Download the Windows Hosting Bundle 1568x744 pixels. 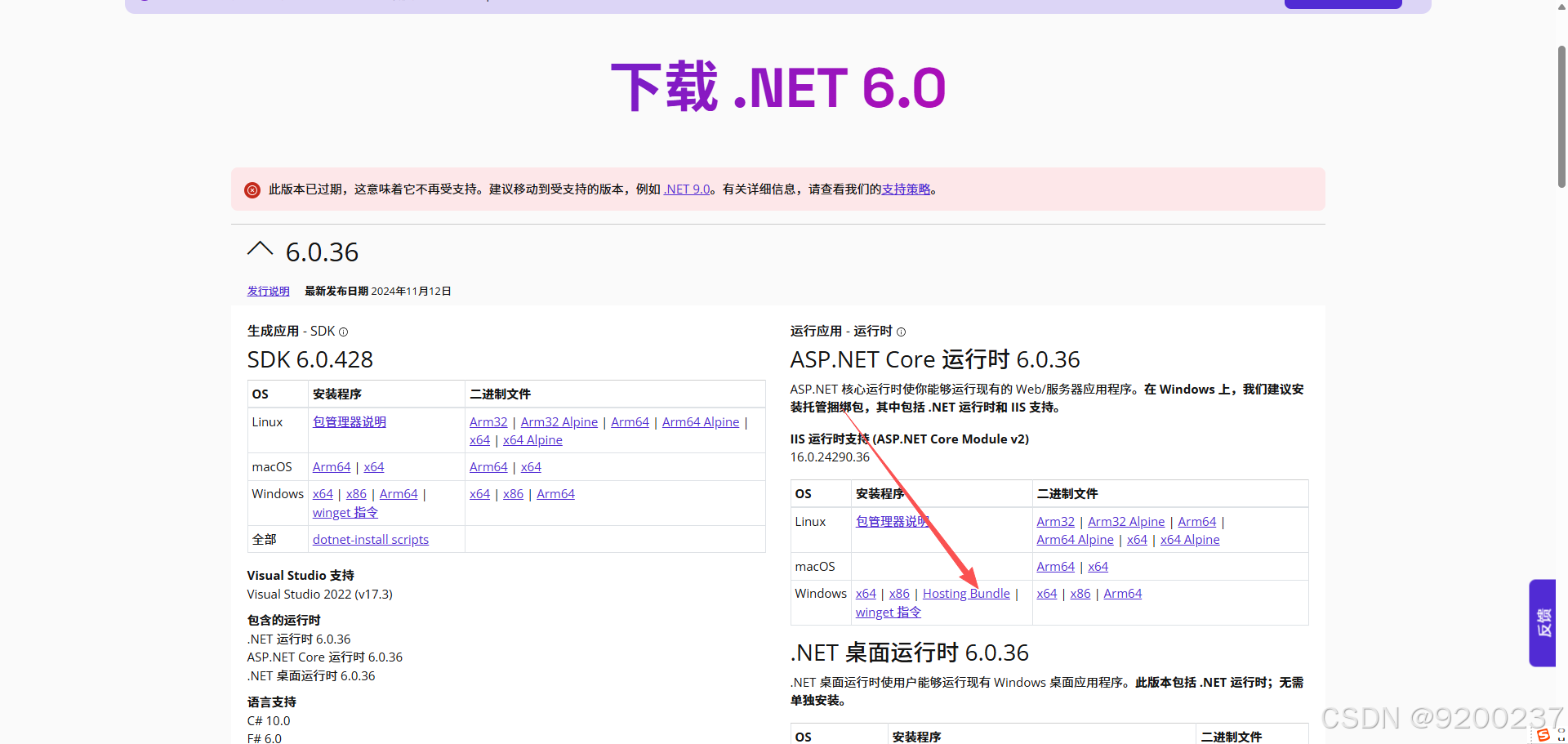tap(966, 593)
